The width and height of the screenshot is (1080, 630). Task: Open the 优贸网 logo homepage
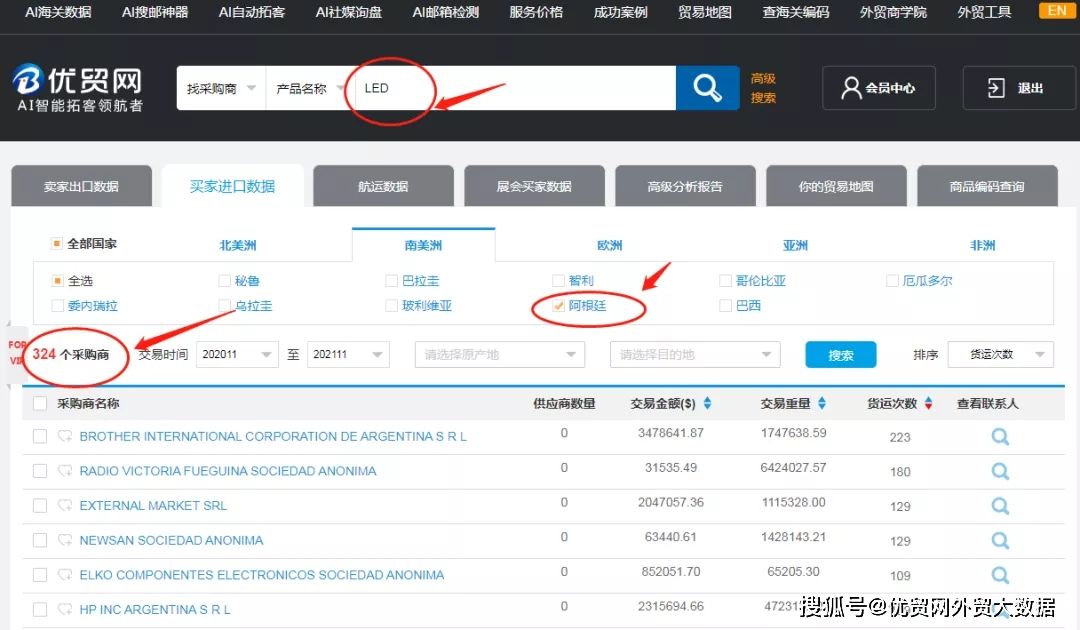(x=77, y=88)
